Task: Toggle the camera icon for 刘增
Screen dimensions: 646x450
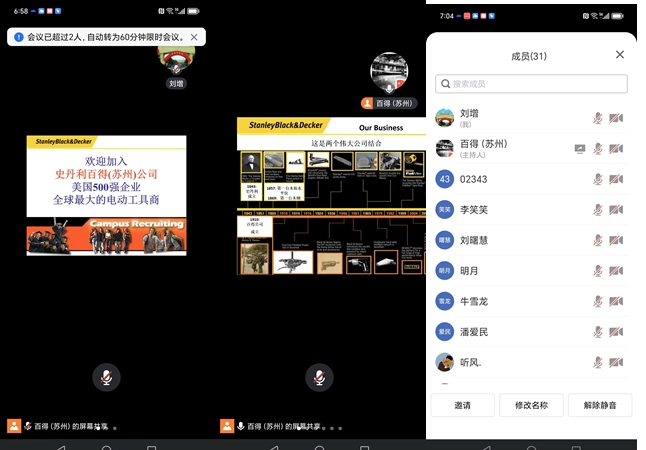Action: tap(616, 118)
